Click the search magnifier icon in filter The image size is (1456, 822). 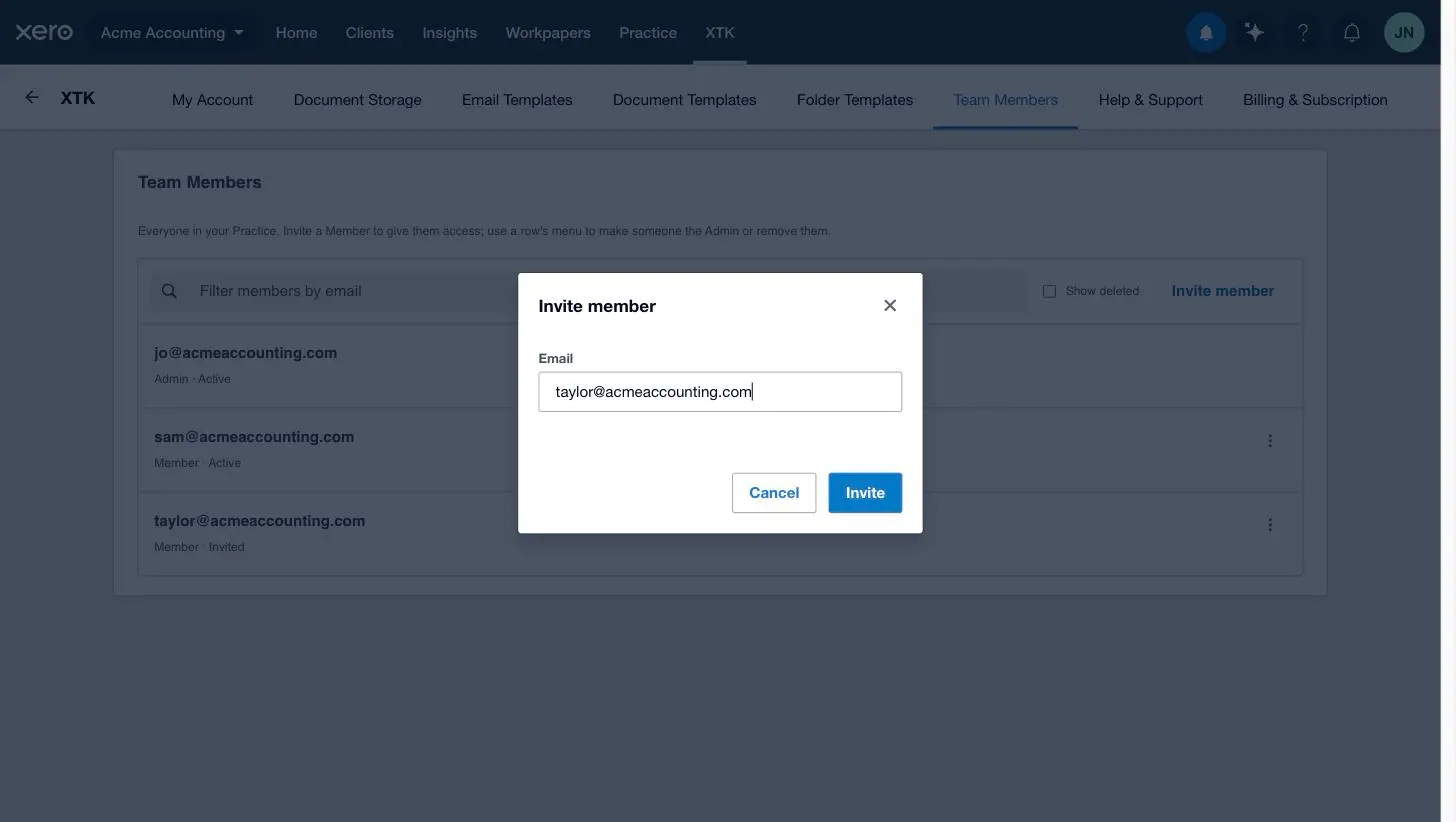click(169, 291)
